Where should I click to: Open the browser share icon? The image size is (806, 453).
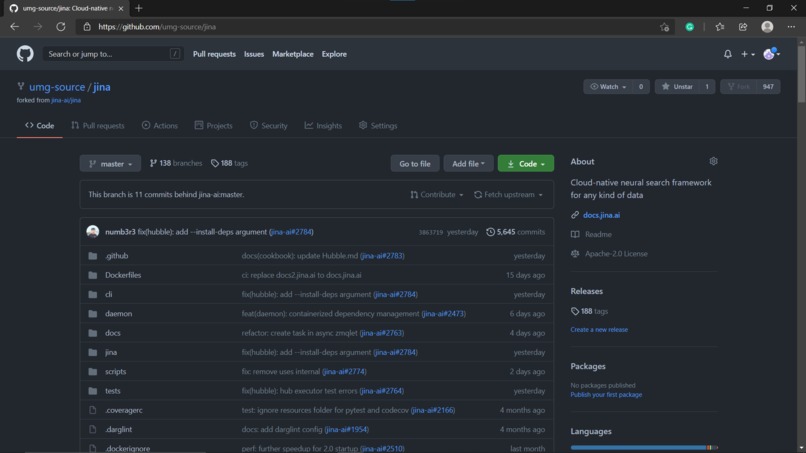click(x=743, y=27)
